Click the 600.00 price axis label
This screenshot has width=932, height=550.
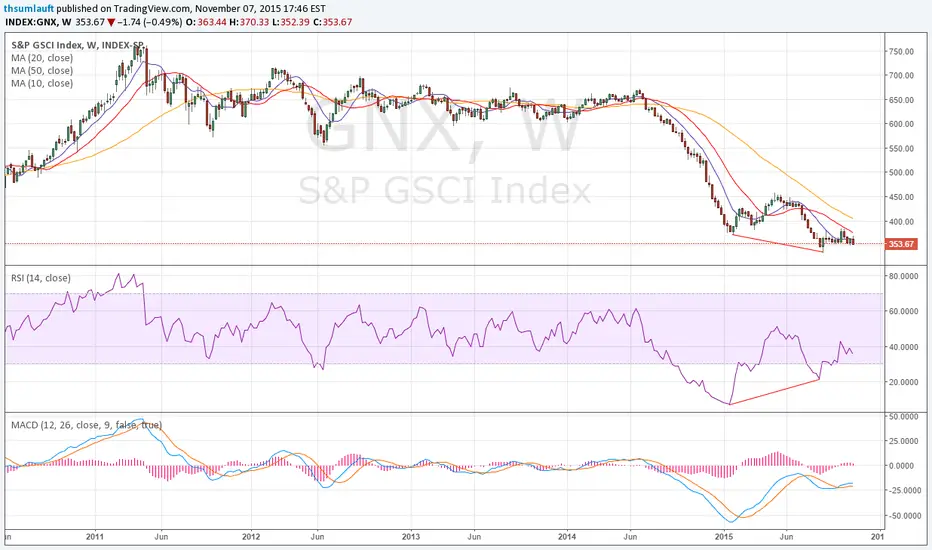pos(901,124)
